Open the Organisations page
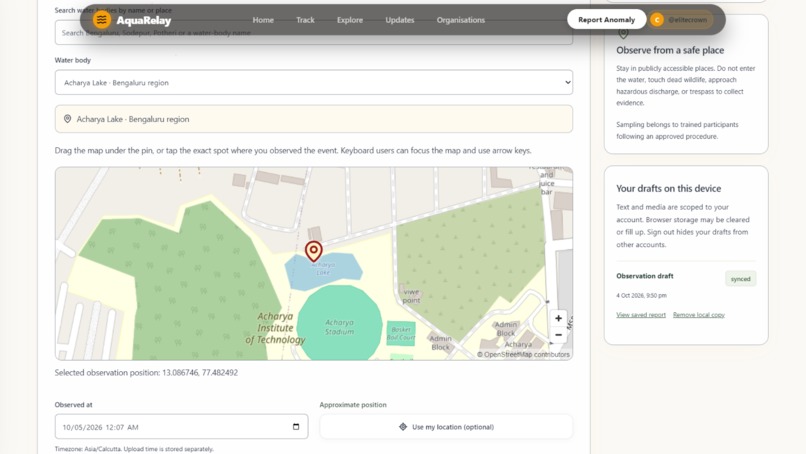806x454 pixels. (x=461, y=20)
